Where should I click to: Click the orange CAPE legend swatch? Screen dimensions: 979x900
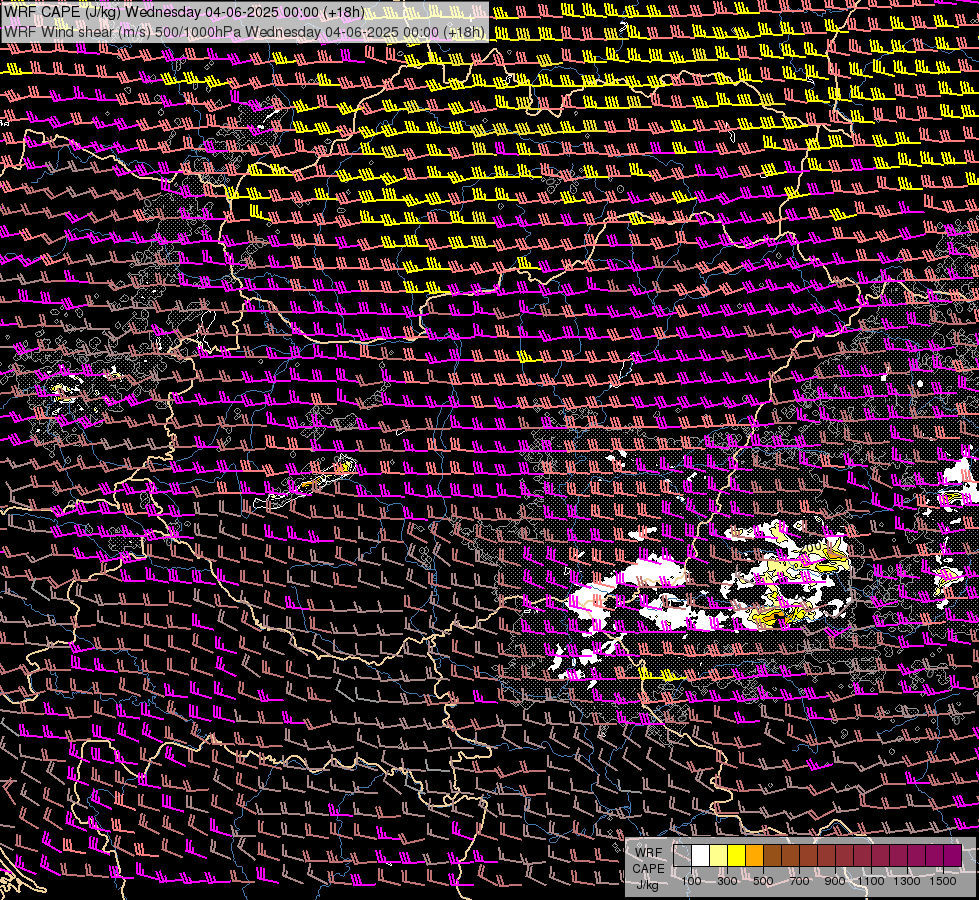click(754, 856)
